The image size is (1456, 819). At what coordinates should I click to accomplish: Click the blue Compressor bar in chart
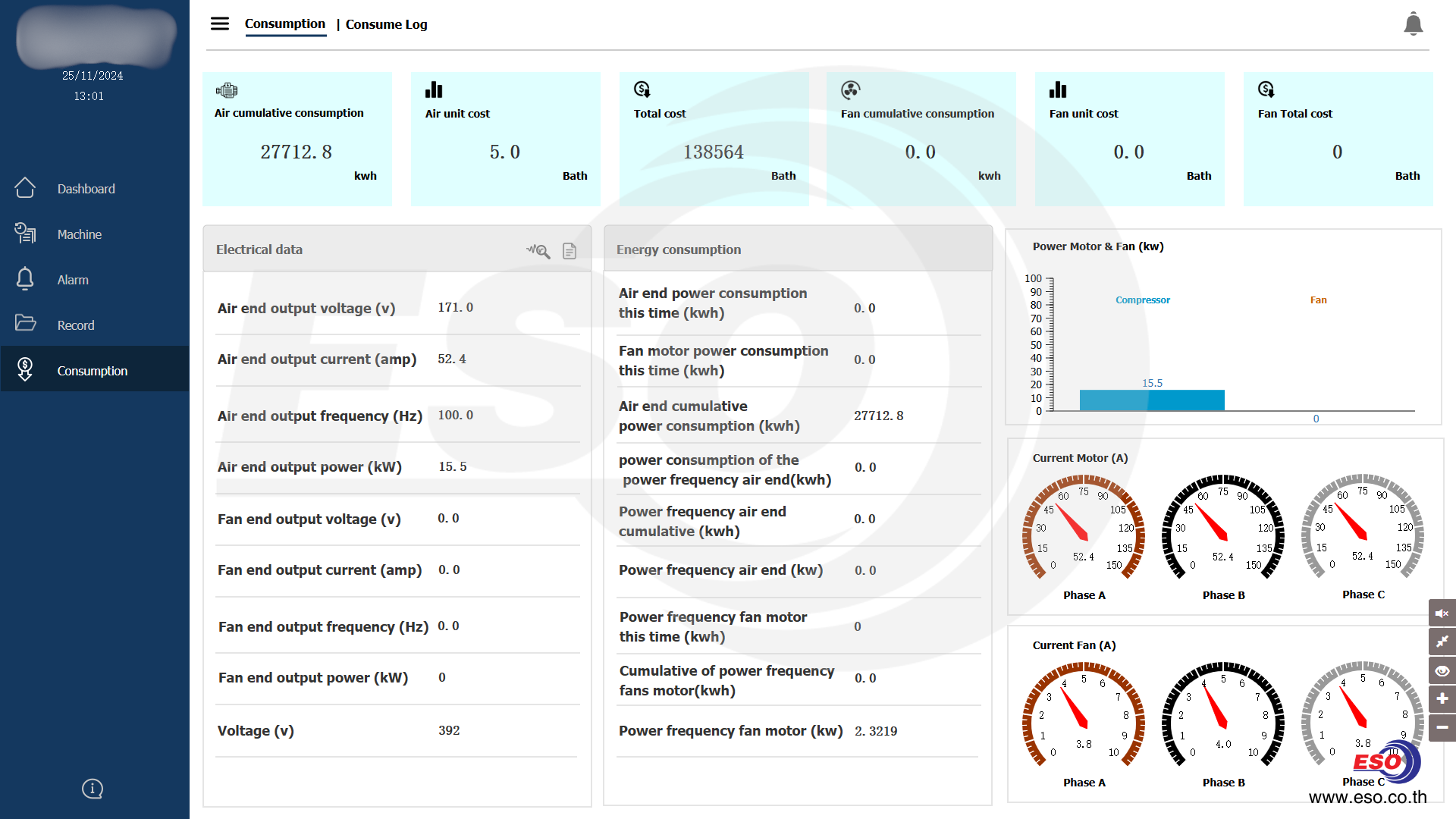point(1151,400)
